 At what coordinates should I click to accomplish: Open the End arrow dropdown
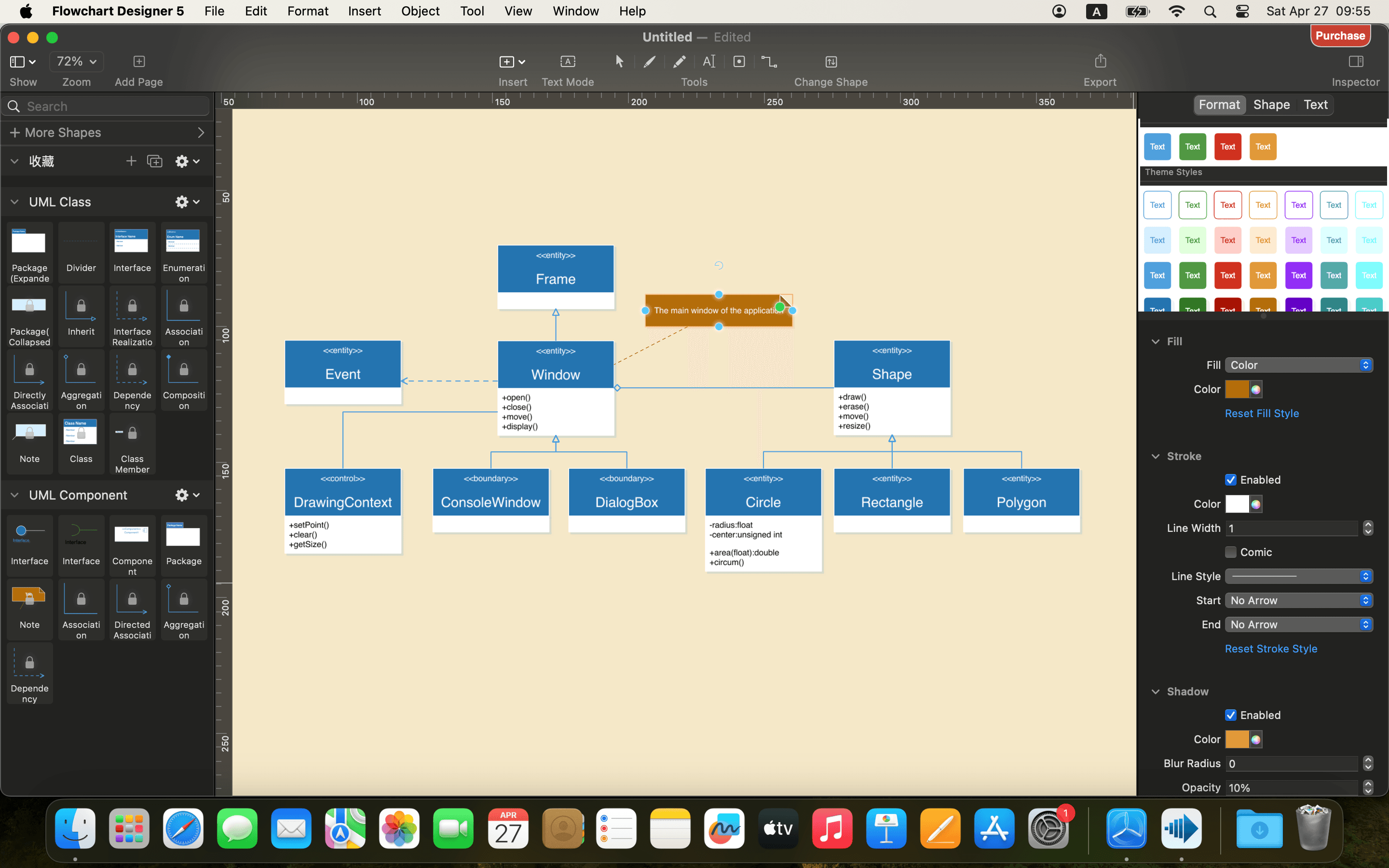(1298, 624)
